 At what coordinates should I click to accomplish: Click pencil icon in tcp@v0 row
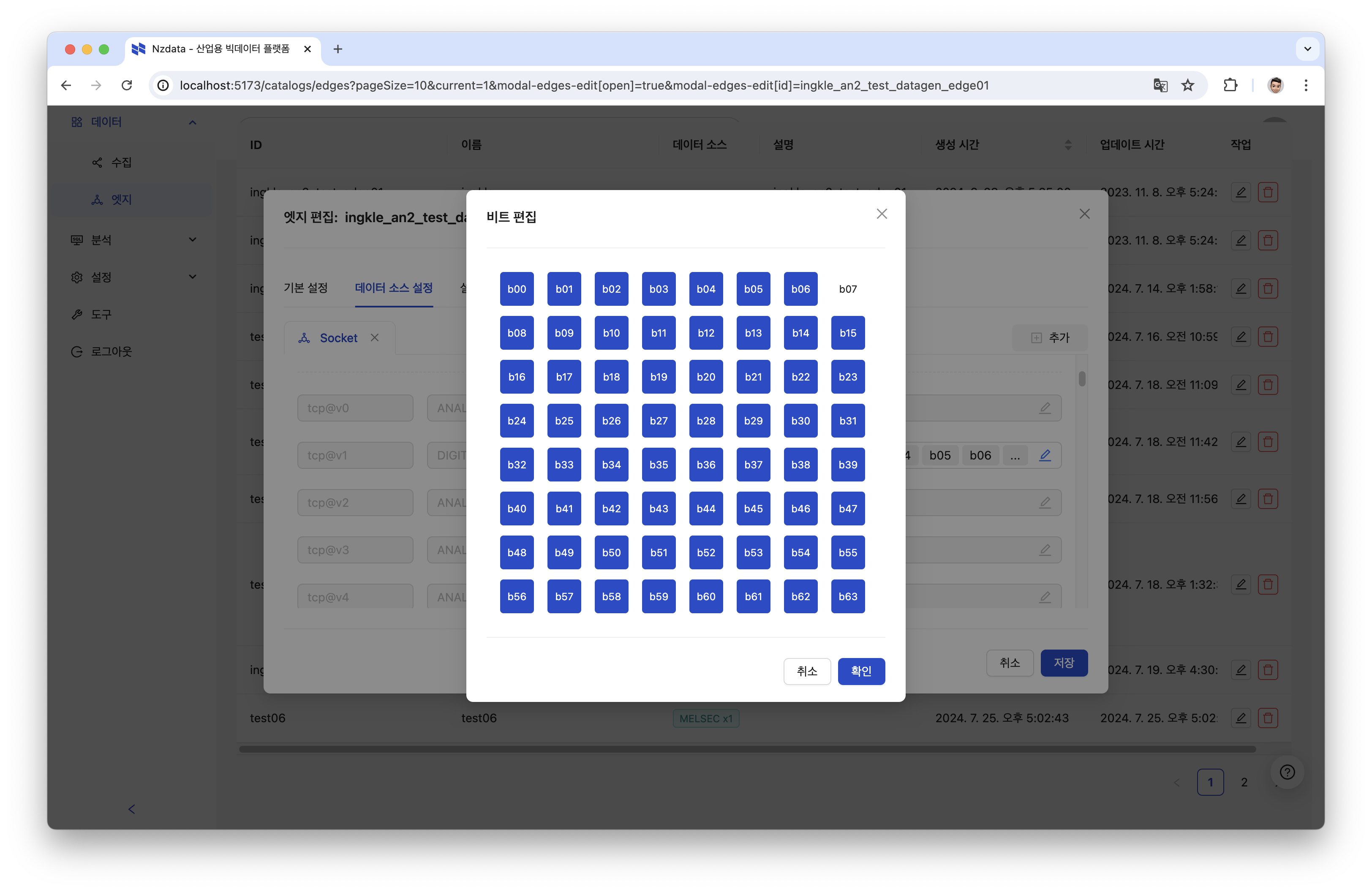point(1045,408)
